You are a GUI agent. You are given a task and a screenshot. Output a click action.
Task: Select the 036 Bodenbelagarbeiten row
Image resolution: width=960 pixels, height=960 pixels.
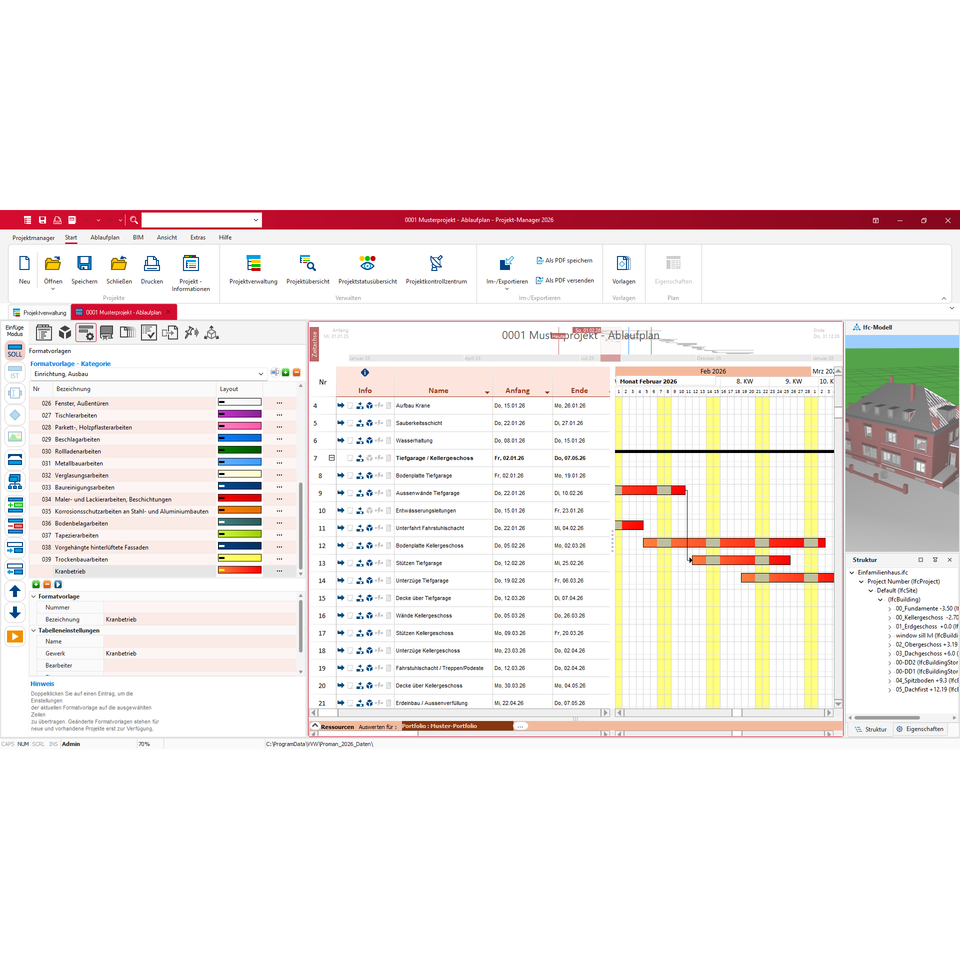pyautogui.click(x=163, y=523)
